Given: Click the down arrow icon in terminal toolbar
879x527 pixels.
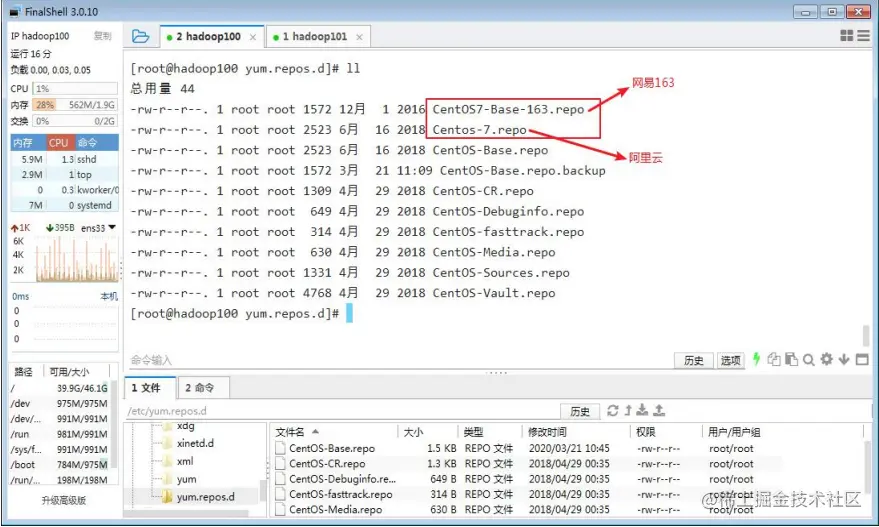Looking at the screenshot, I should (x=844, y=359).
